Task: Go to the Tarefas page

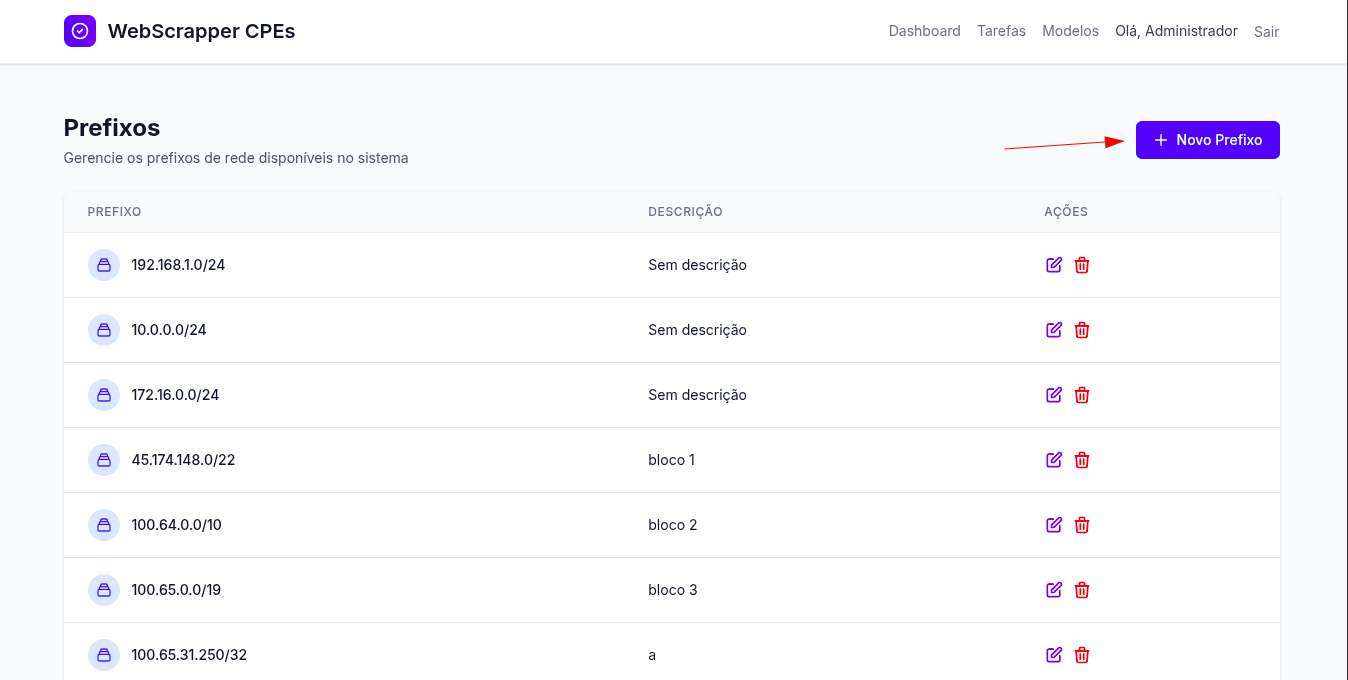Action: click(1001, 31)
